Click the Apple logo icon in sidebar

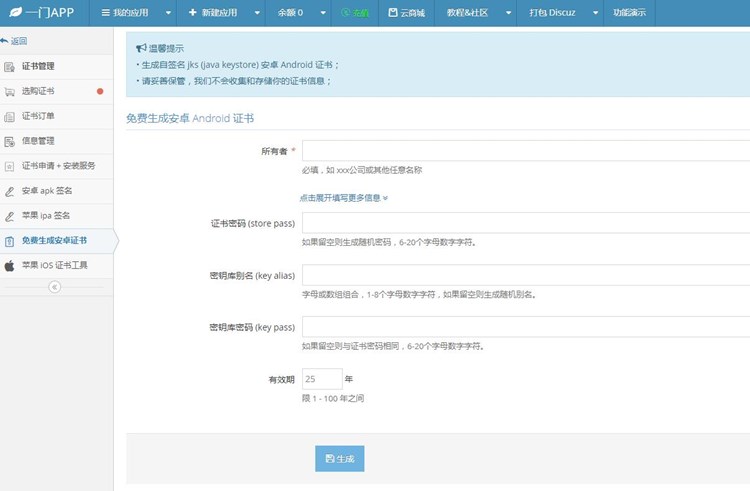10,266
